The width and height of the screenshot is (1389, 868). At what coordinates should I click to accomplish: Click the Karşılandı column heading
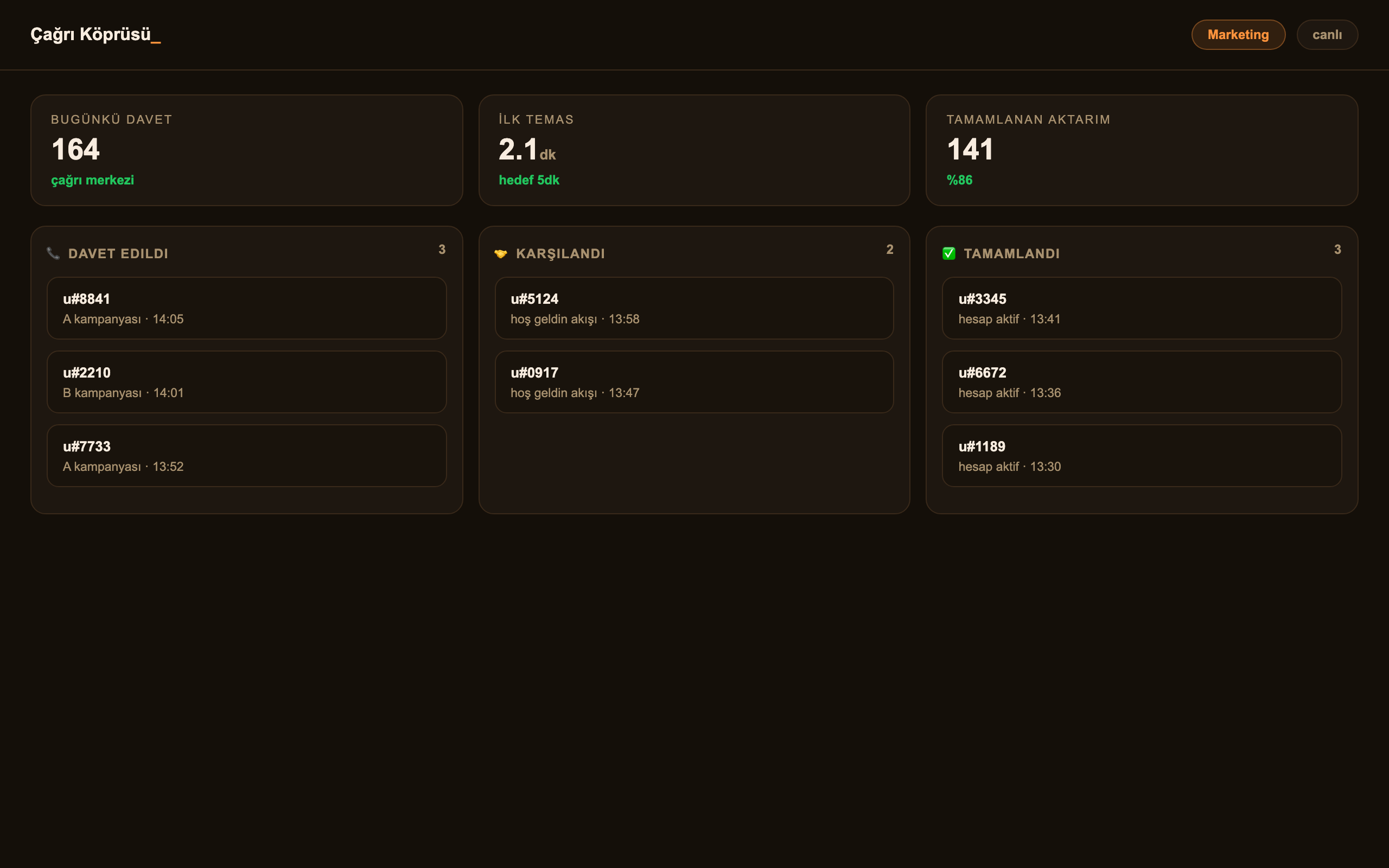pyautogui.click(x=560, y=254)
